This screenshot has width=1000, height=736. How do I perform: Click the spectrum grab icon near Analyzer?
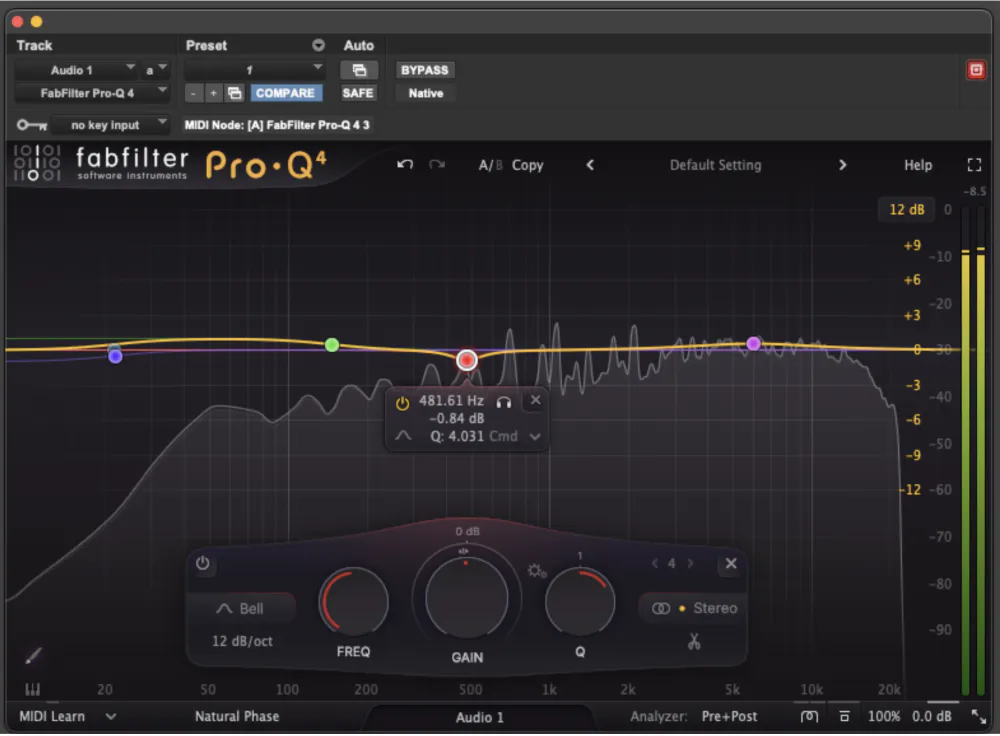tap(809, 716)
